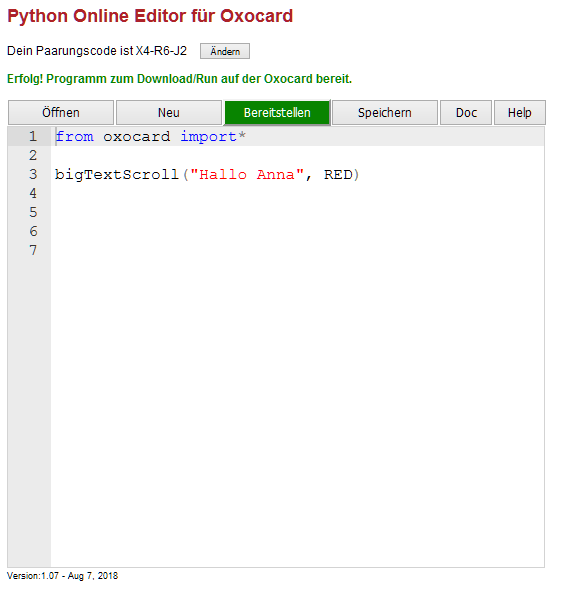
Task: Select line number 5 in the gutter
Action: (x=33, y=212)
